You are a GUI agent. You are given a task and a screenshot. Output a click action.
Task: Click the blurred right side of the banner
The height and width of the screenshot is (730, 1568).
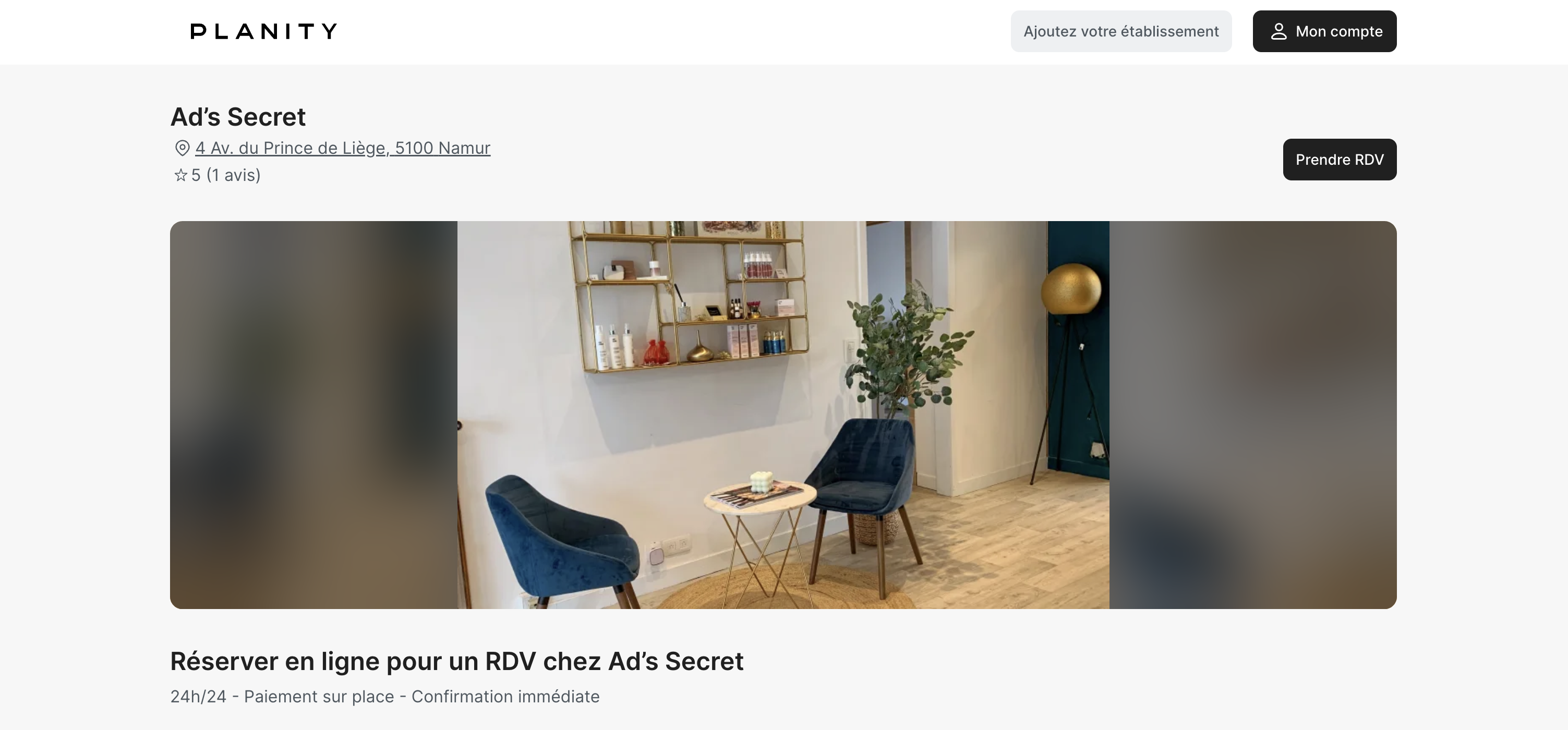[1253, 415]
